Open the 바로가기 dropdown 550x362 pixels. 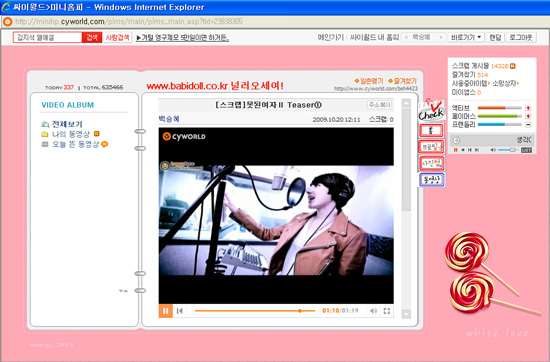pyautogui.click(x=466, y=38)
